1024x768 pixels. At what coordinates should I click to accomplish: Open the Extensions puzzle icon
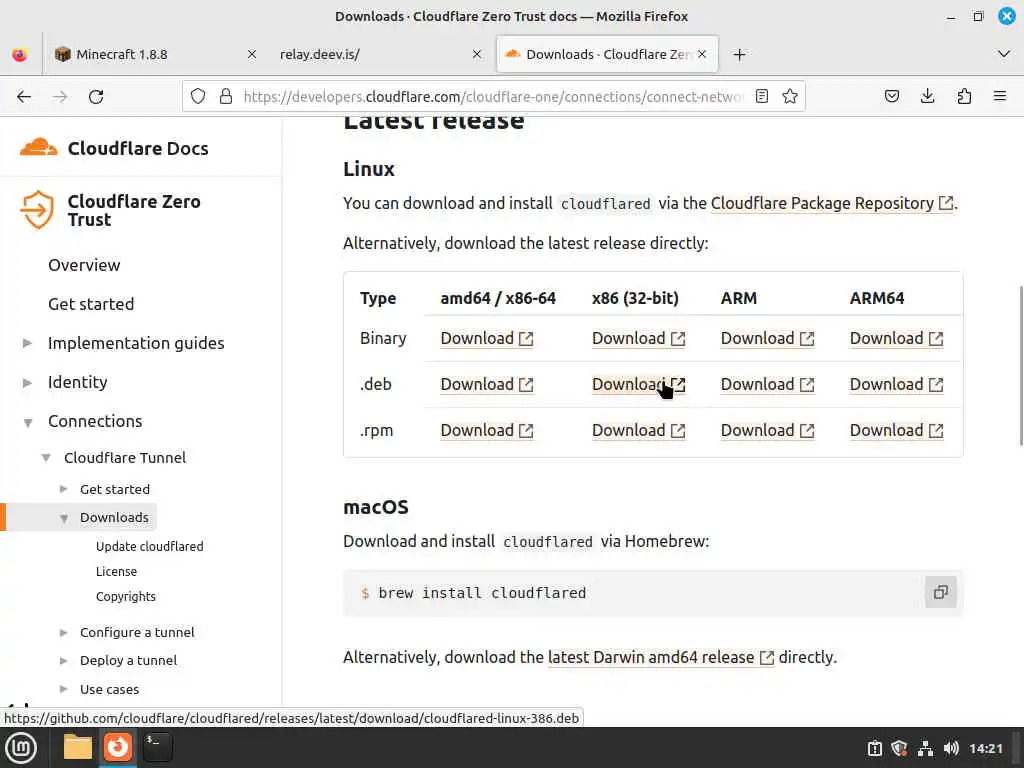(x=964, y=97)
